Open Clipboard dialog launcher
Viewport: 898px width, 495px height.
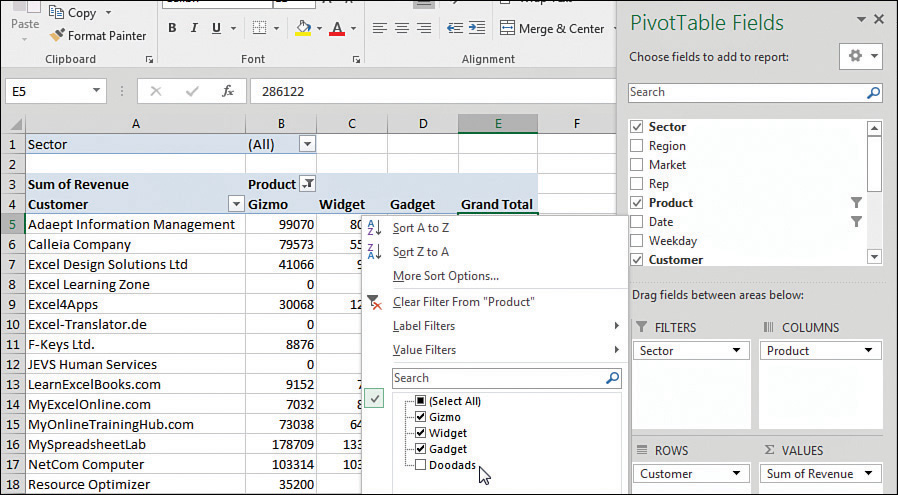click(149, 60)
